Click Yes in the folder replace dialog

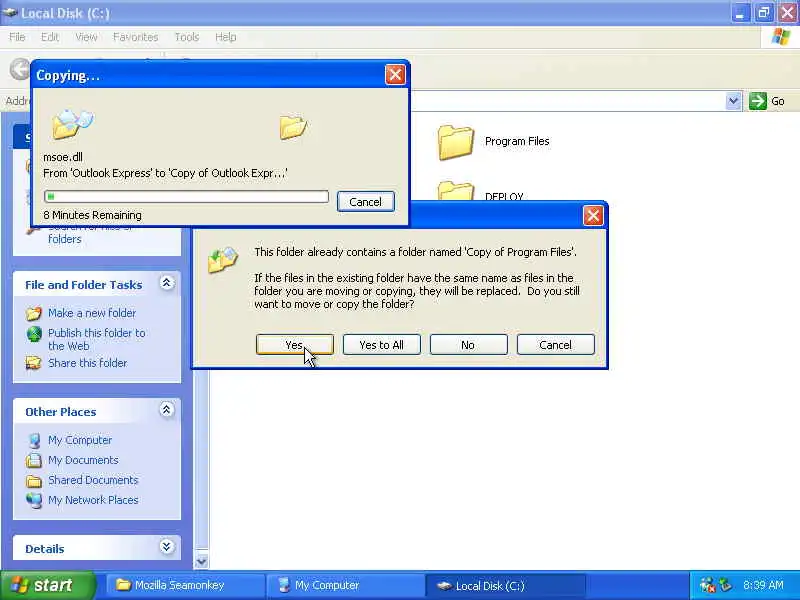[x=294, y=345]
